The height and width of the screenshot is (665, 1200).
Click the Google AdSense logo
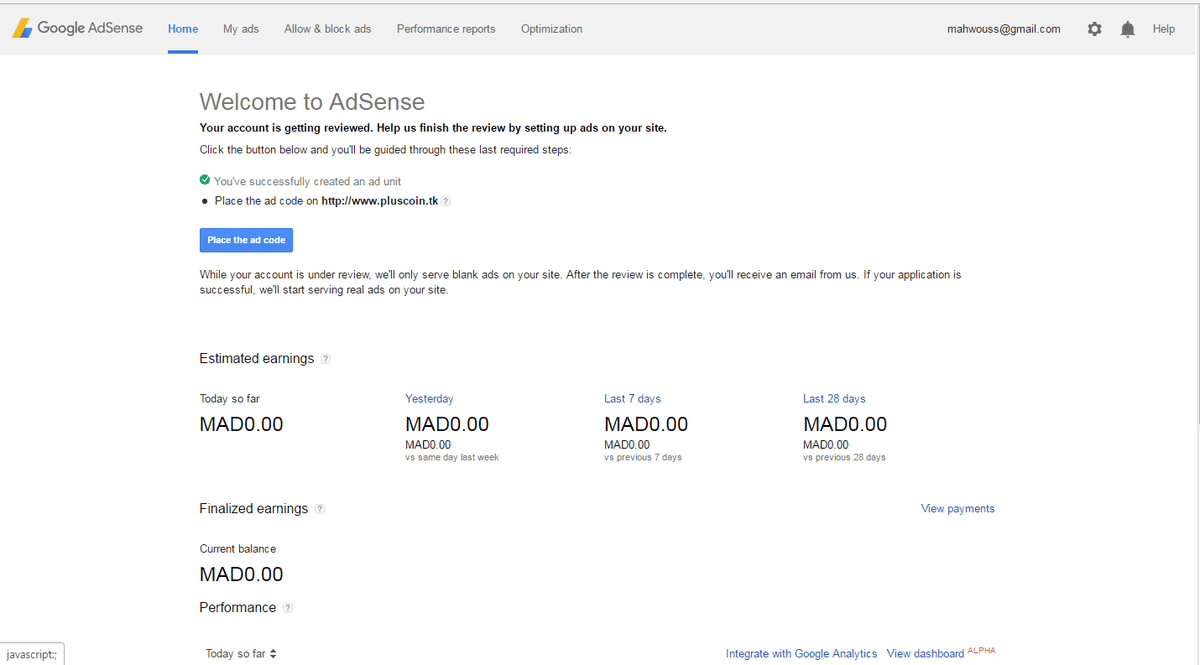coord(77,28)
